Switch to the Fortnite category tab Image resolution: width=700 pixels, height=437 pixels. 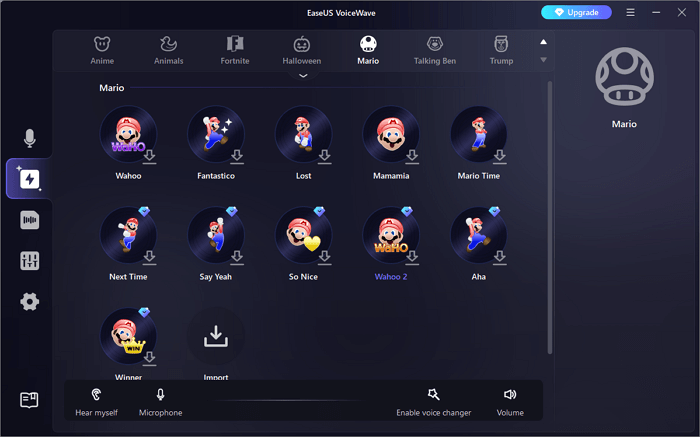(235, 50)
